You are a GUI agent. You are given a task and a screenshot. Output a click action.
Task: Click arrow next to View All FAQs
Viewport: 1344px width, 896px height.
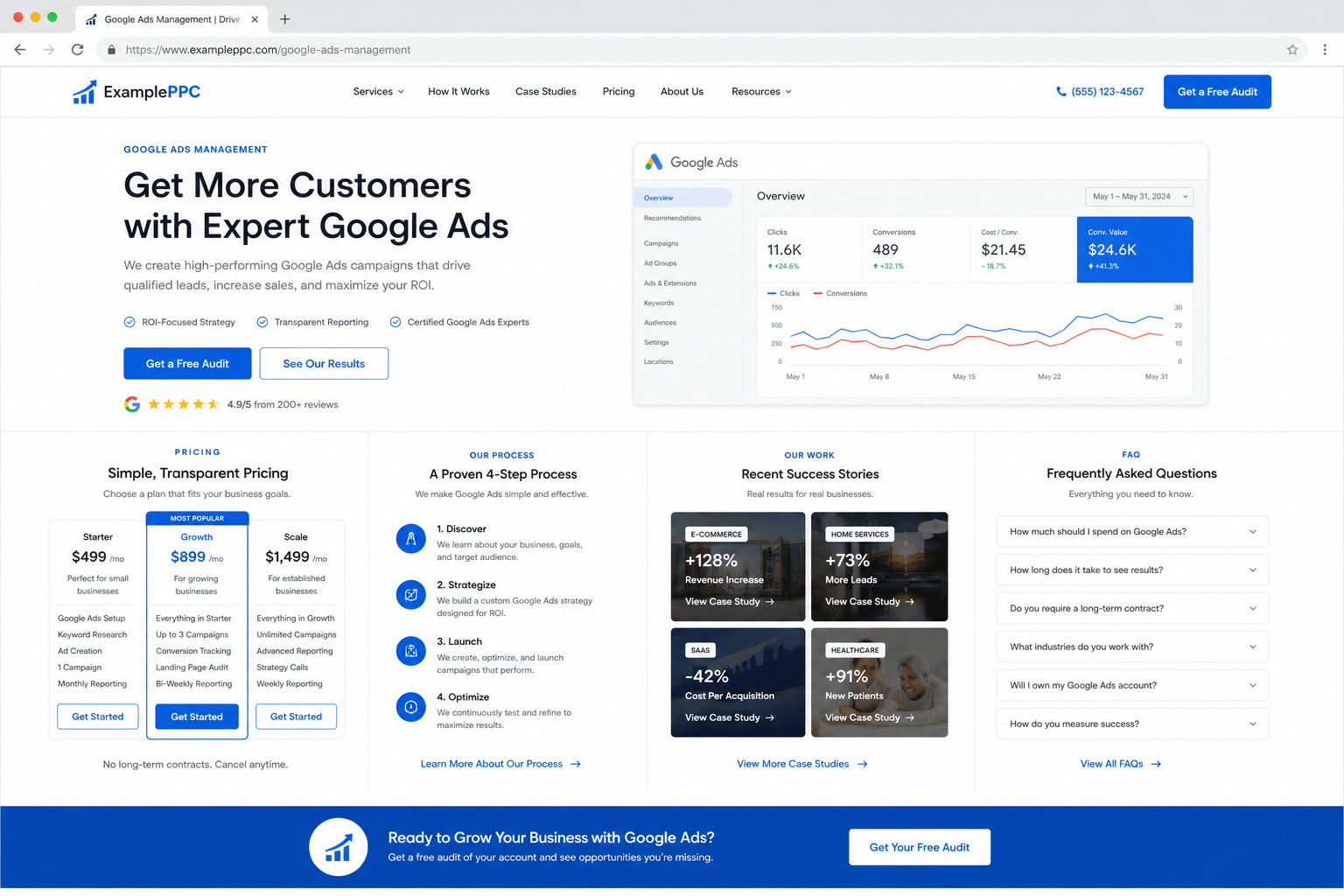[1156, 764]
